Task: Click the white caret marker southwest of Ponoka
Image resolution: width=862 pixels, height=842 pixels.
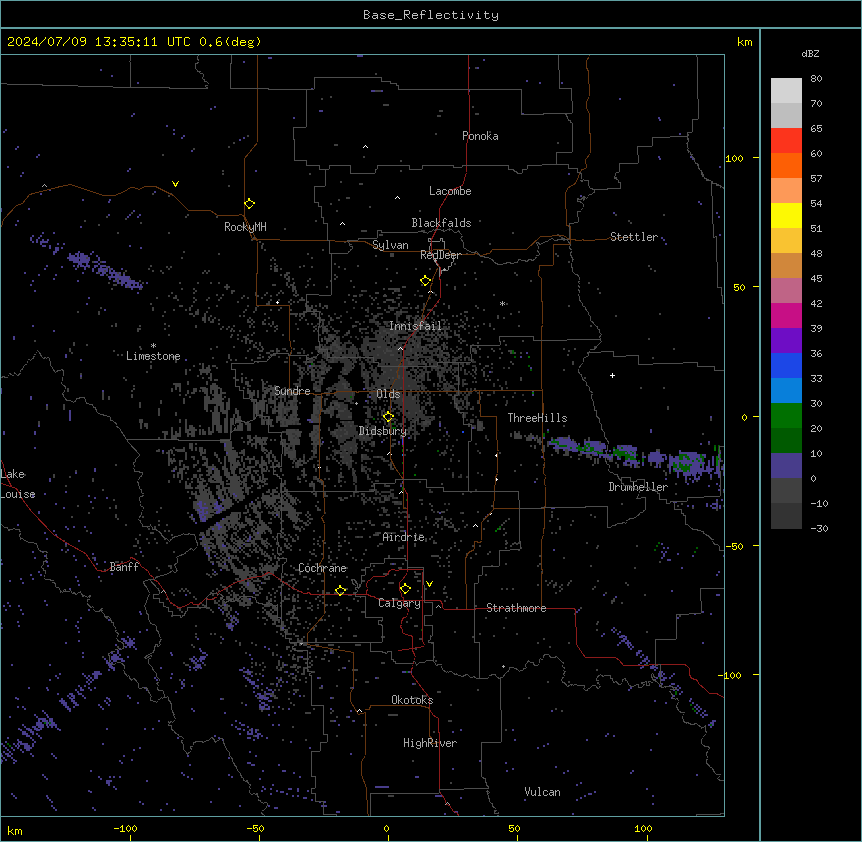Action: (365, 147)
